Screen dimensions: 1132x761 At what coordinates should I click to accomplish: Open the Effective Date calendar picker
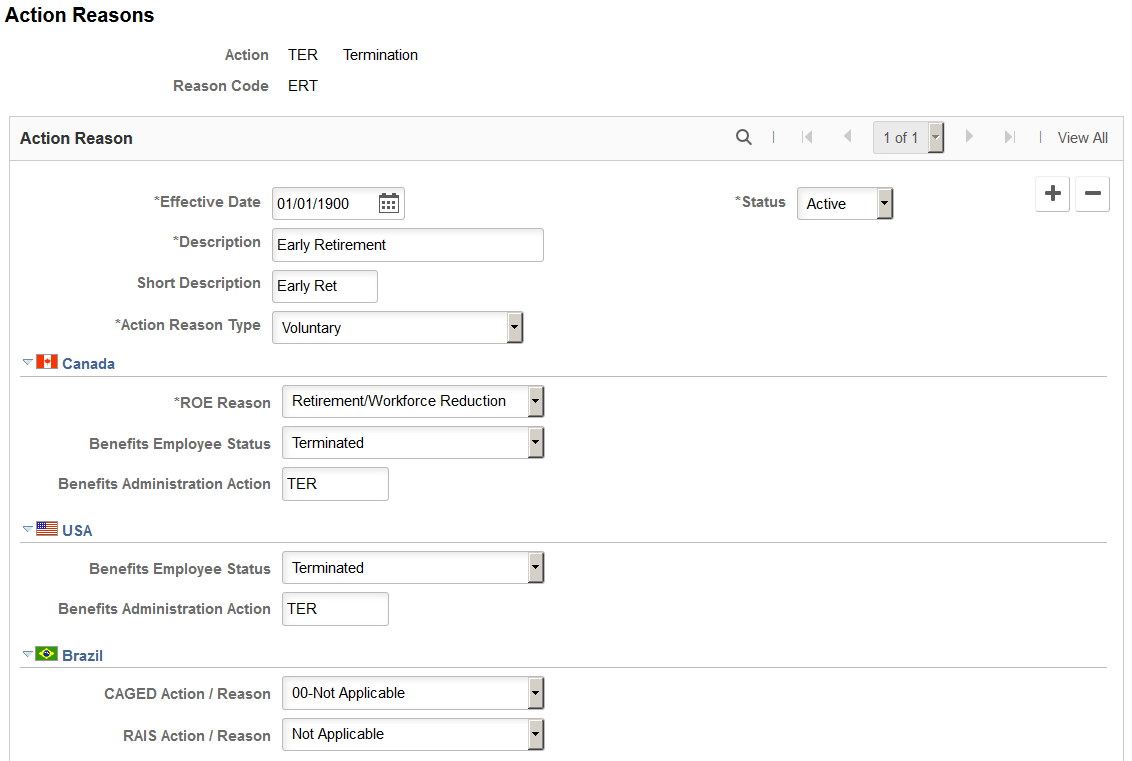[x=388, y=204]
